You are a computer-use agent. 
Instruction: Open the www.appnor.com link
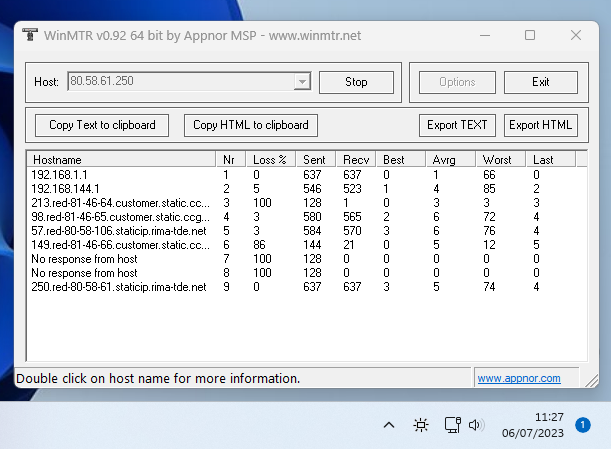pos(518,379)
